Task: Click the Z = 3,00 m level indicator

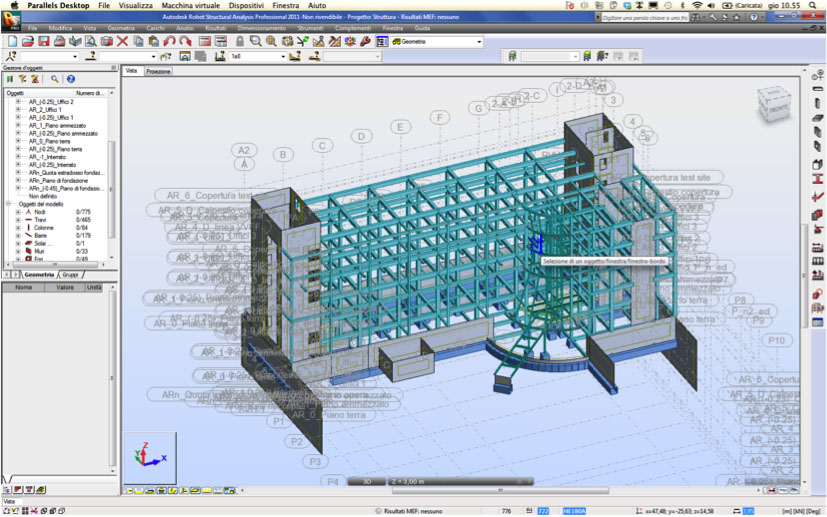Action: click(x=459, y=482)
